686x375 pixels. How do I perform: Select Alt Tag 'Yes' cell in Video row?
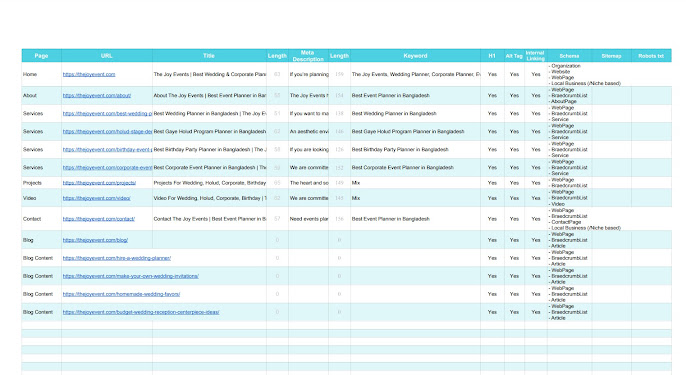(514, 198)
